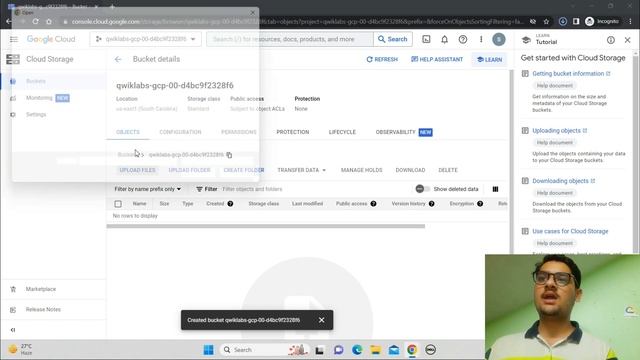640x360 pixels.
Task: Sort by Last modified column header
Action: tap(307, 204)
